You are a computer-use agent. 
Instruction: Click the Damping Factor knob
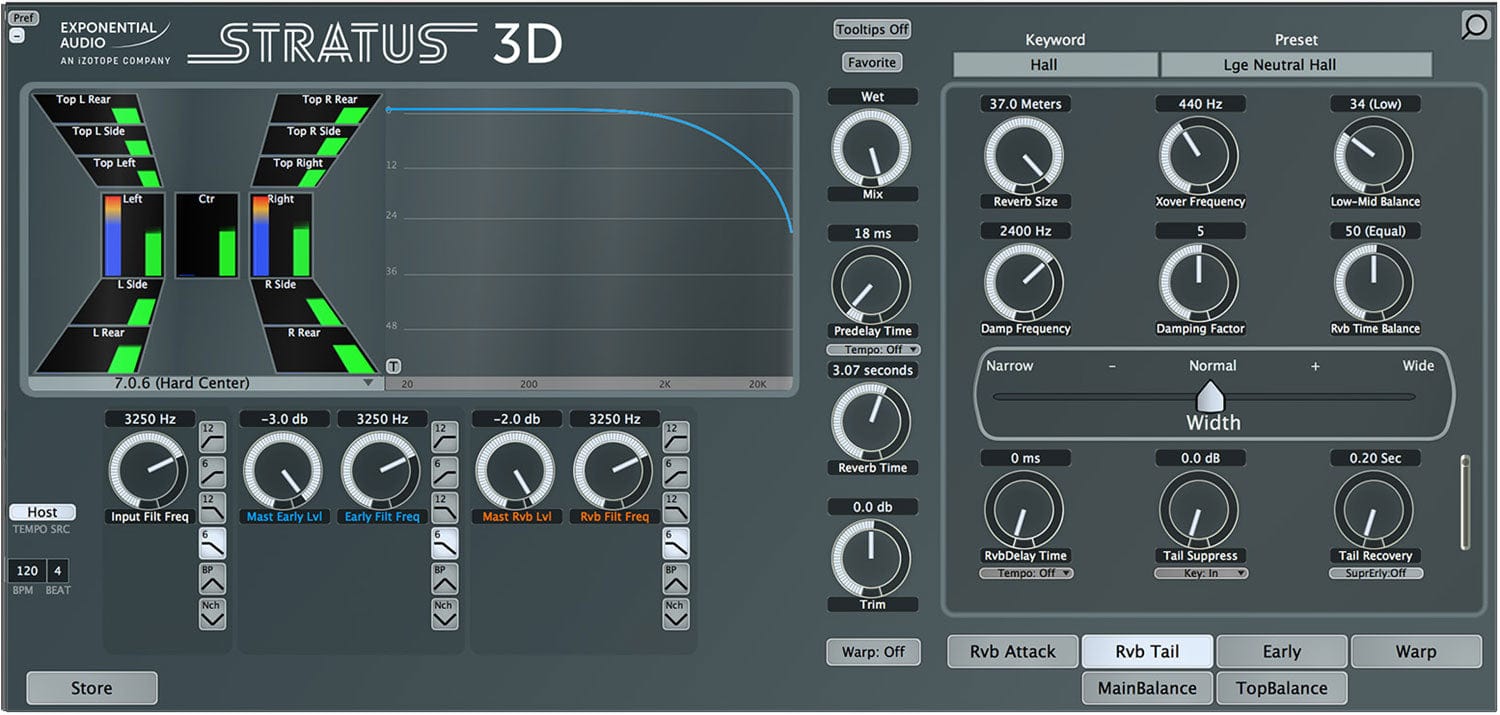pyautogui.click(x=1199, y=283)
